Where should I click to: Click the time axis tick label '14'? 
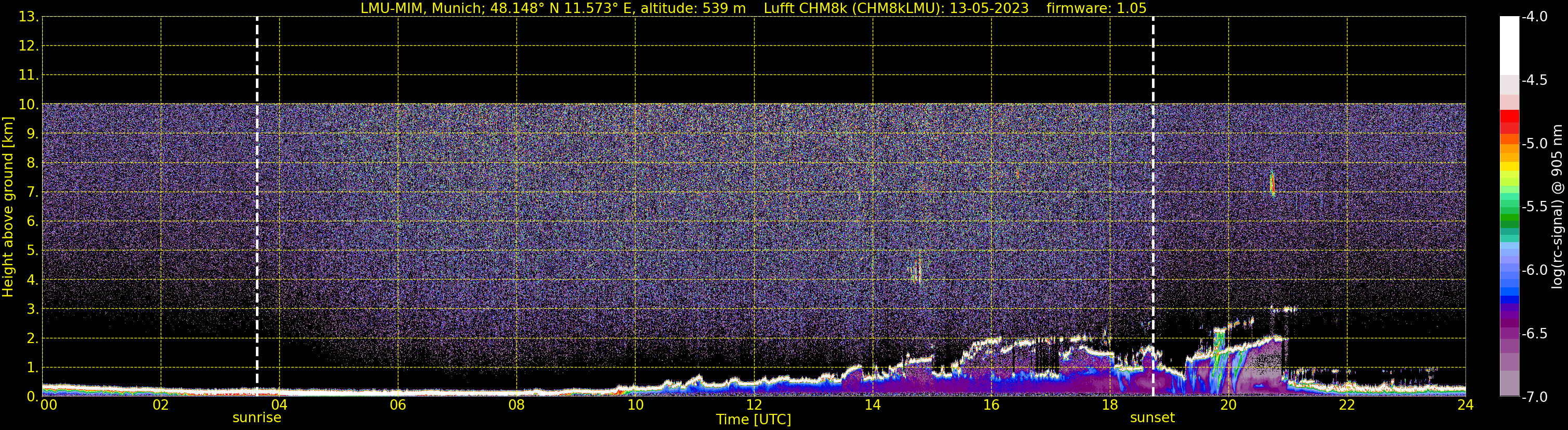point(873,405)
